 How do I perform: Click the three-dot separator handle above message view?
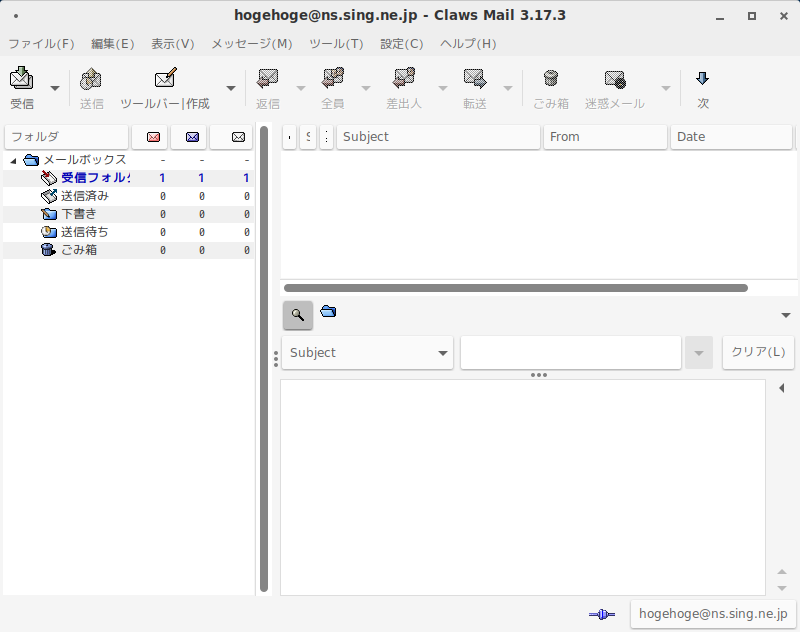[x=539, y=375]
